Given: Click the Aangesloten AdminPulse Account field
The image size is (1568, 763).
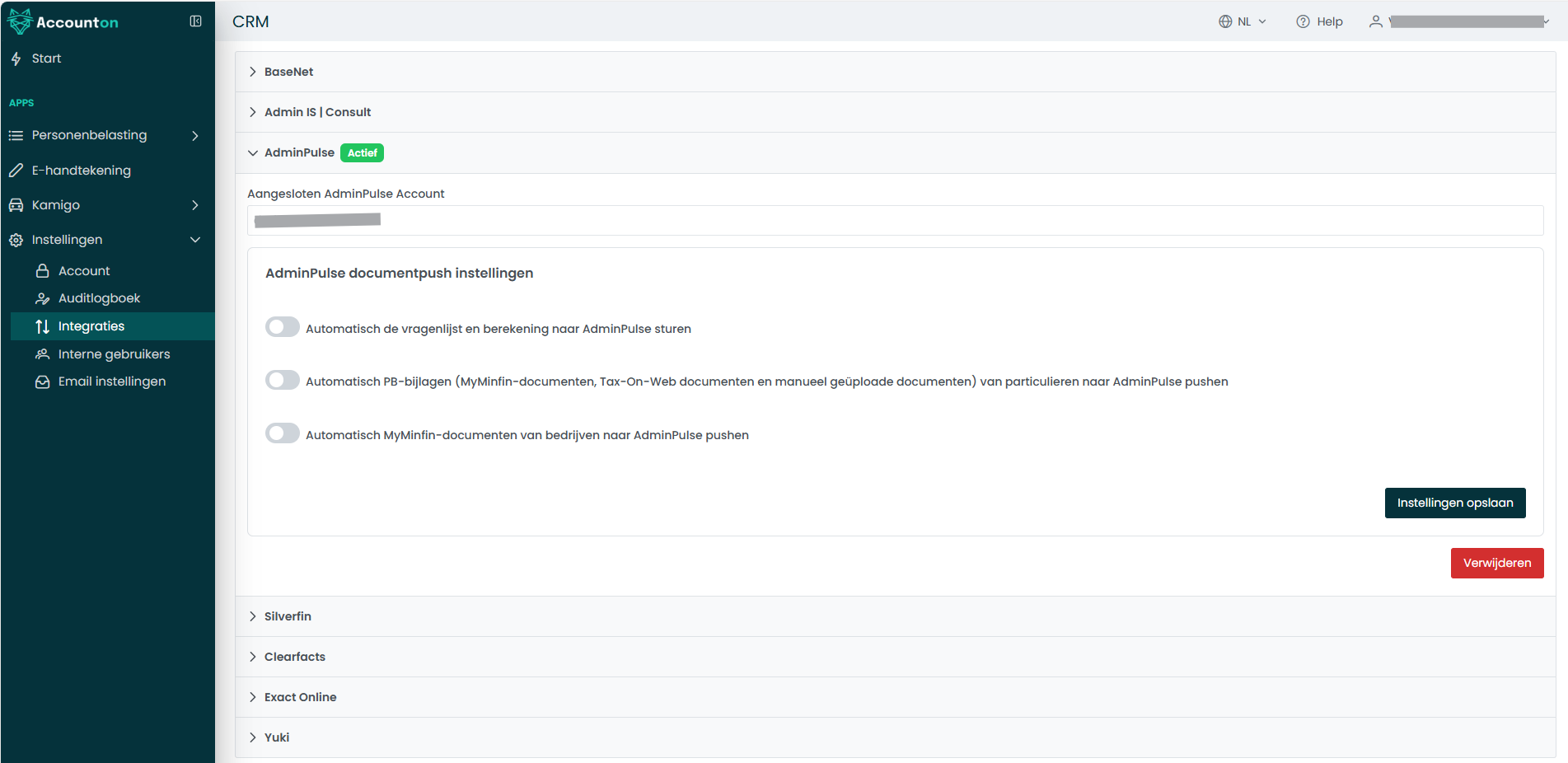Looking at the screenshot, I should pyautogui.click(x=895, y=220).
